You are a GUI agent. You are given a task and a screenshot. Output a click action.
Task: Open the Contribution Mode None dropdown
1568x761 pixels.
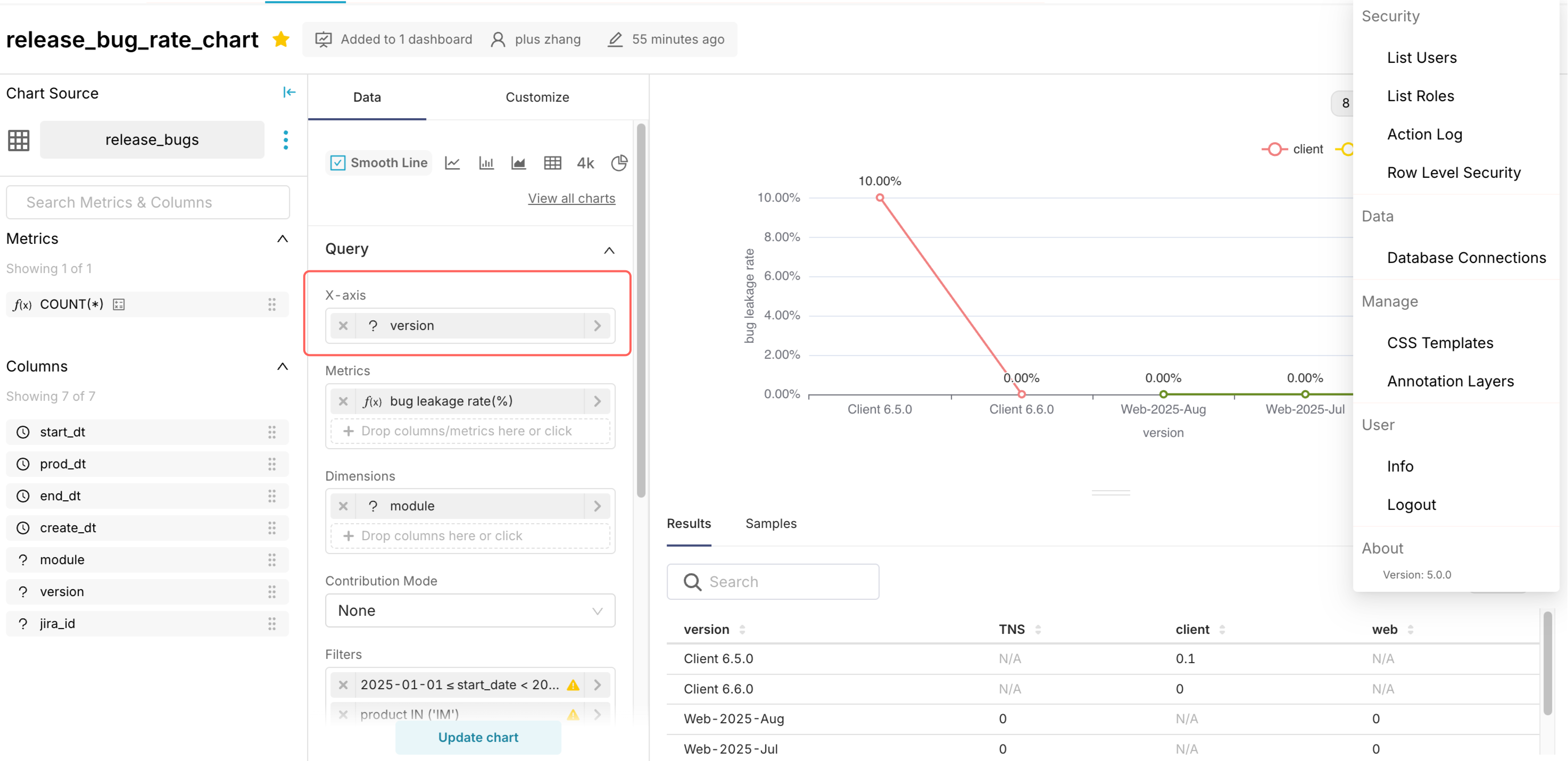click(x=470, y=610)
